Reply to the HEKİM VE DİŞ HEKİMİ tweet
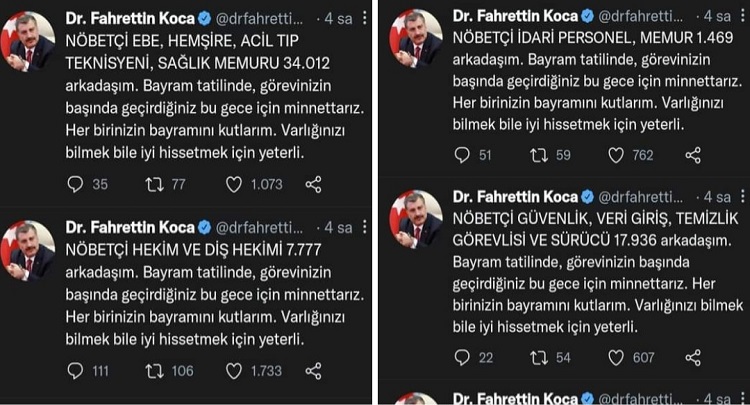The image size is (750, 405). [x=74, y=371]
